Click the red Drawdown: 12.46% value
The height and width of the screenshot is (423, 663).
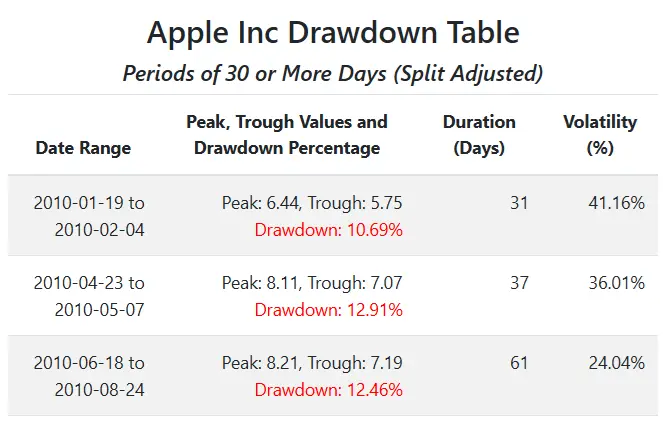pos(328,390)
